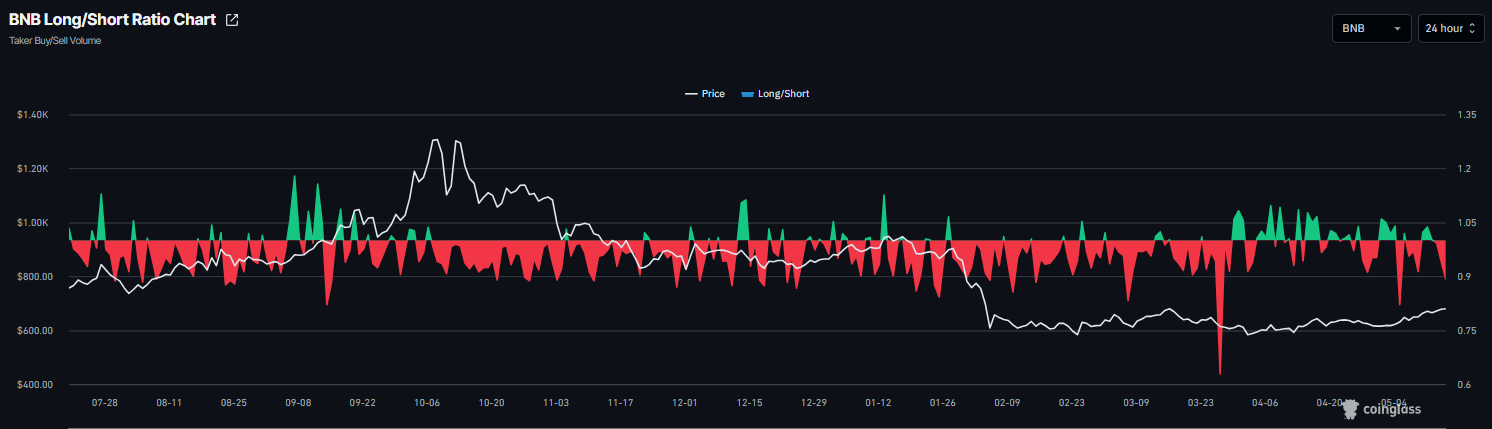Open the external link icon beside chart title

coord(232,20)
